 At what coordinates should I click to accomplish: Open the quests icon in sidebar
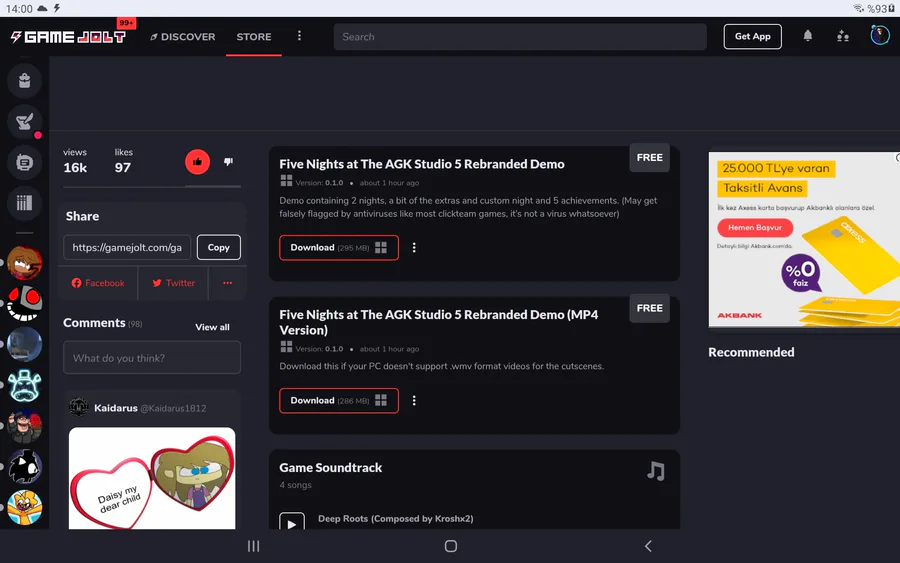[24, 122]
